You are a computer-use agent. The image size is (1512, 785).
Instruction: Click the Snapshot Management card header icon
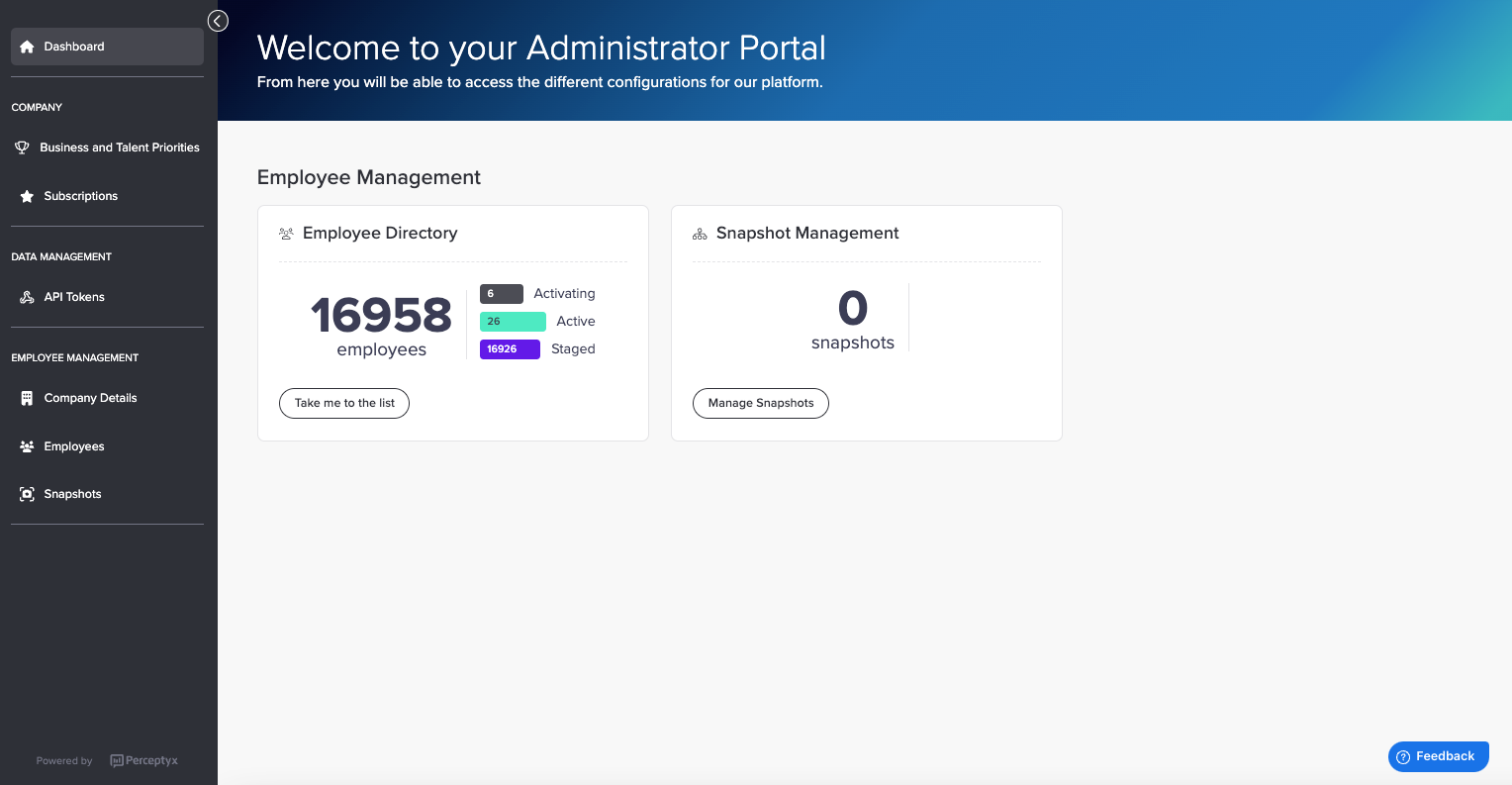click(x=700, y=234)
